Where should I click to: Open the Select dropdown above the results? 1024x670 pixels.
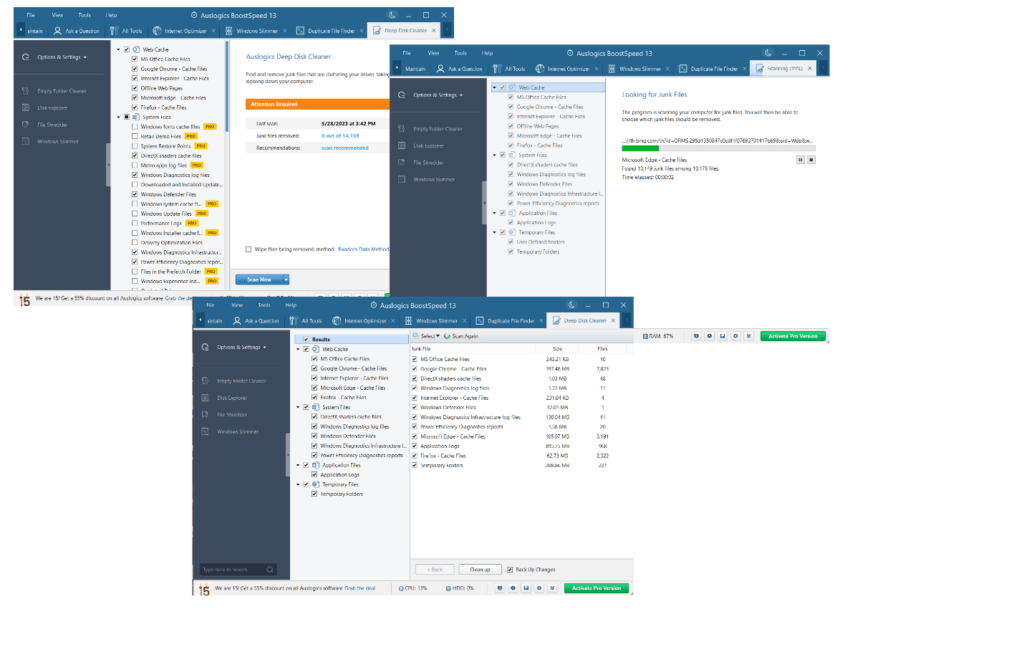[x=428, y=336]
